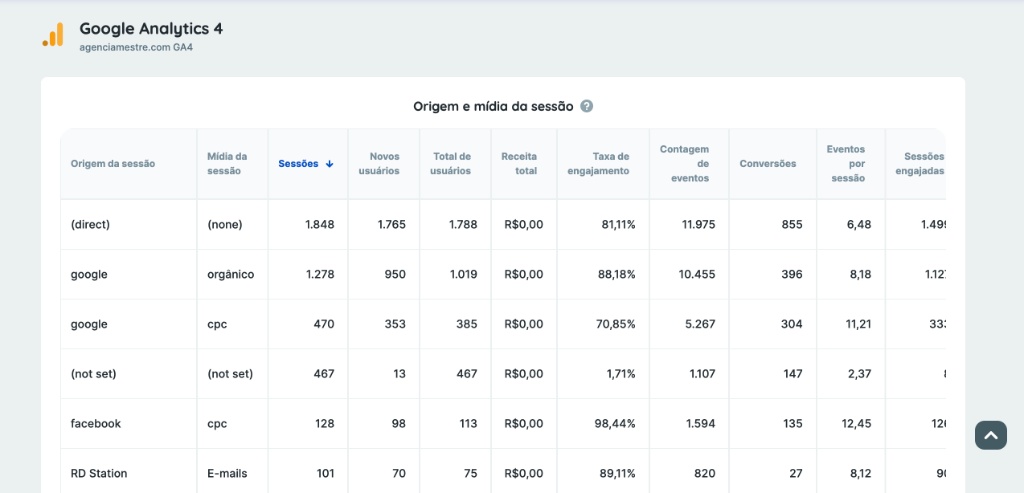This screenshot has height=493, width=1024.
Task: Click the 11.975 event count value
Action: pos(699,224)
